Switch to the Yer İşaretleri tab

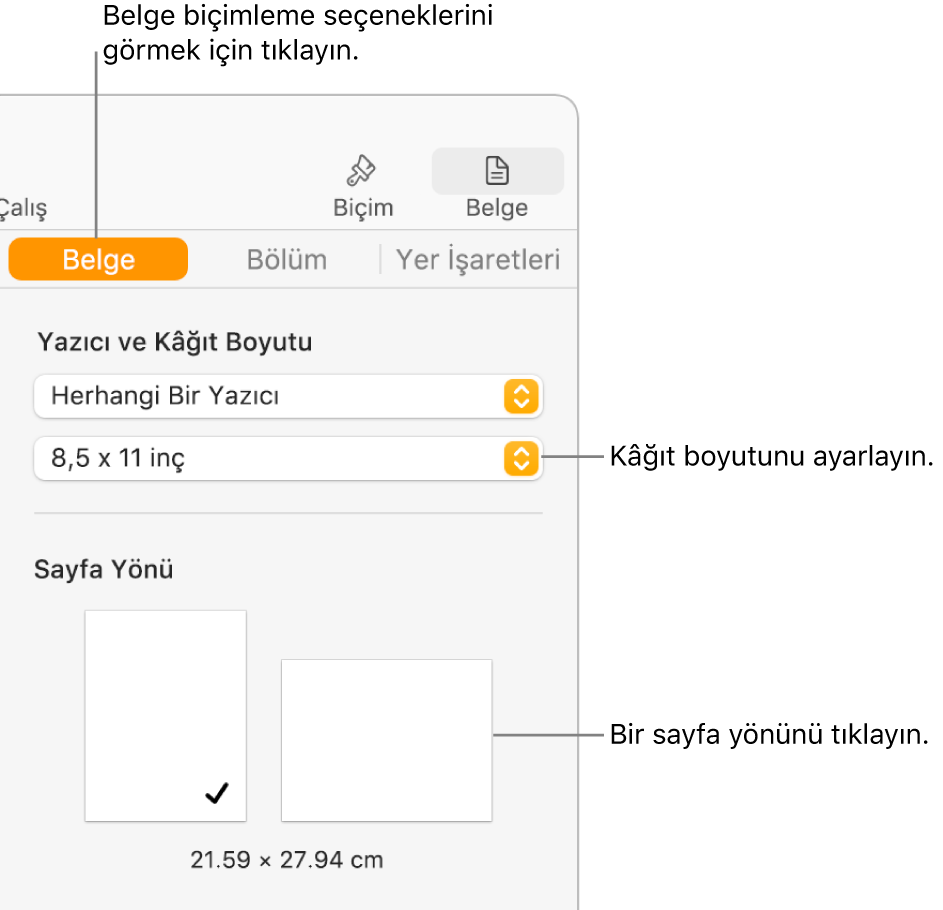(478, 260)
